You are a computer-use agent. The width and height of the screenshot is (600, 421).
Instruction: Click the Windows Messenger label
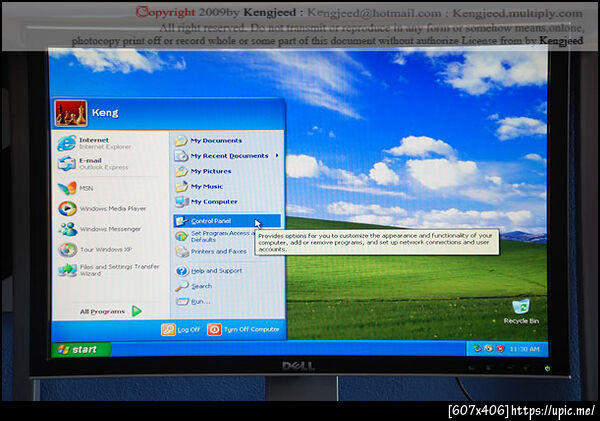[x=110, y=229]
